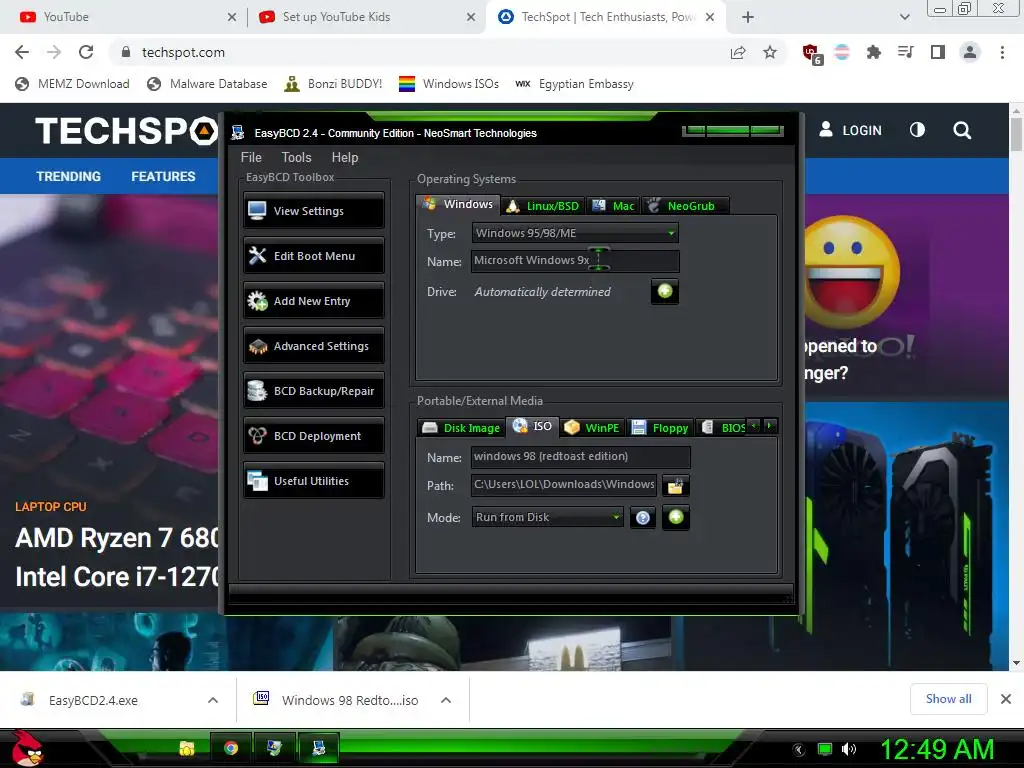The height and width of the screenshot is (768, 1024).
Task: Open Chrome from the taskbar
Action: pos(231,748)
